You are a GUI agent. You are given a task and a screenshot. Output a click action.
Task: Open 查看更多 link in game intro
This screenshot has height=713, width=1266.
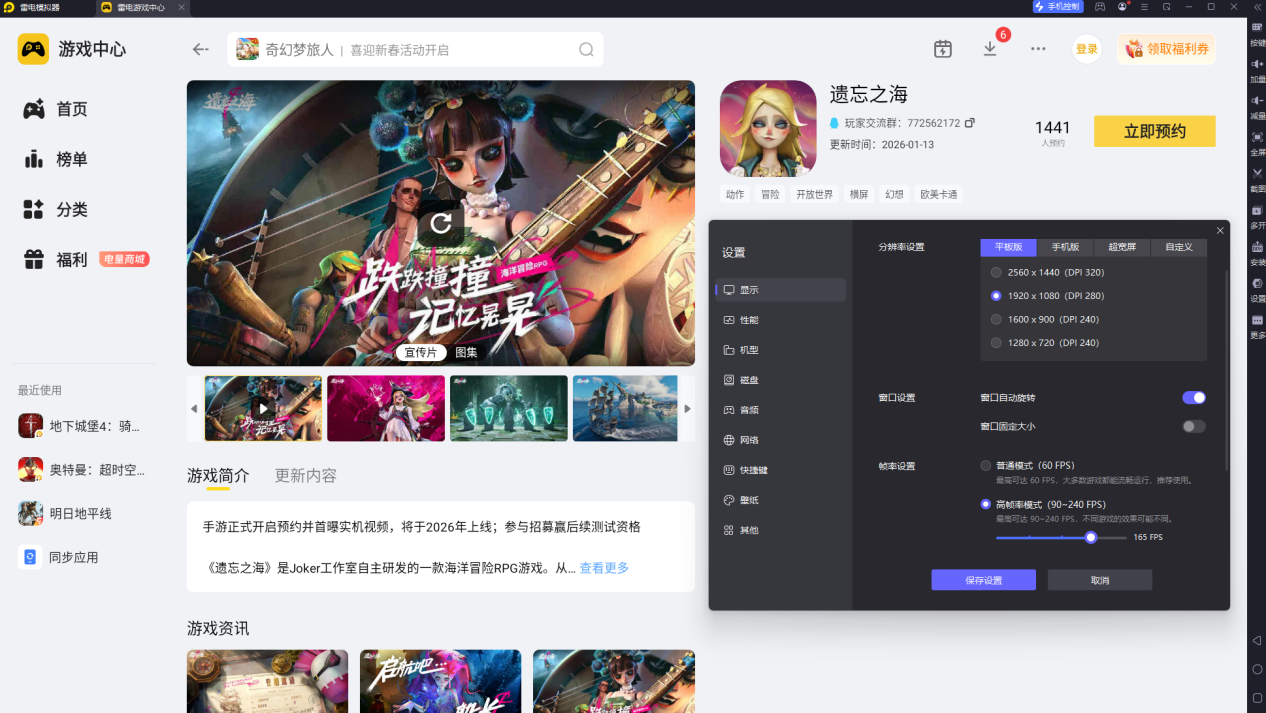tap(604, 568)
